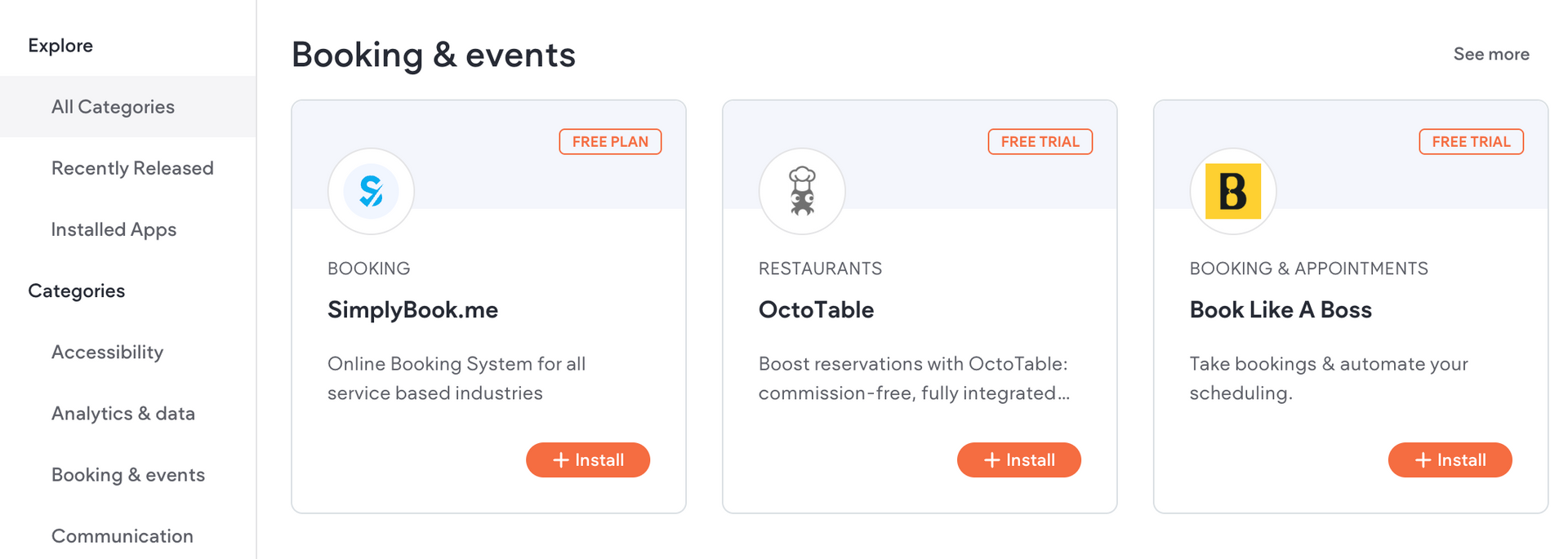Open the OctoTable app title

[x=816, y=310]
